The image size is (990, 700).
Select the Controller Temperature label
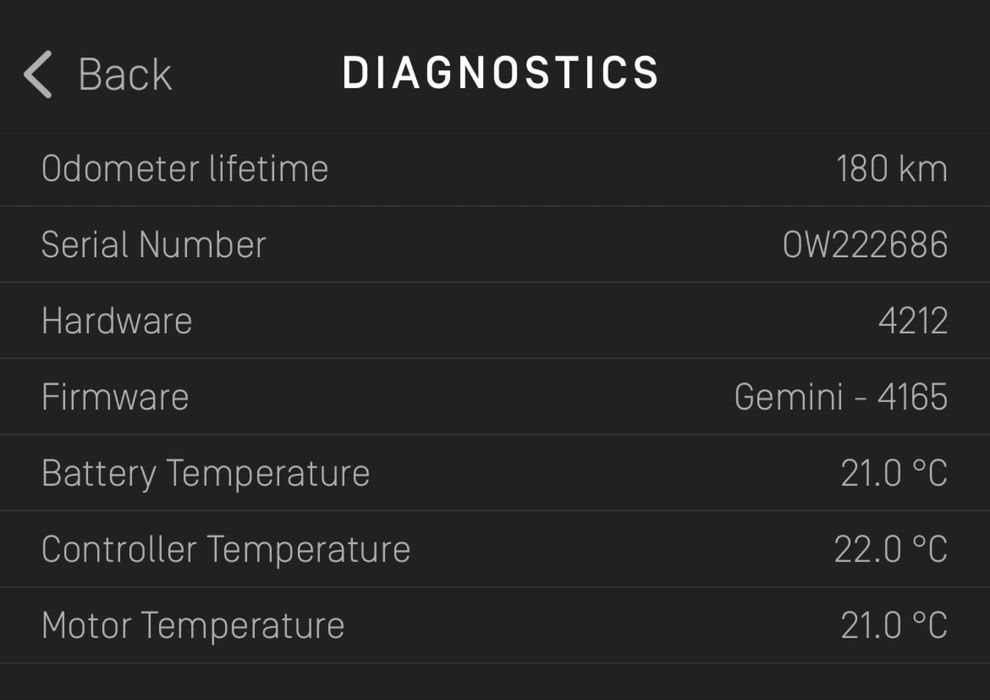226,549
